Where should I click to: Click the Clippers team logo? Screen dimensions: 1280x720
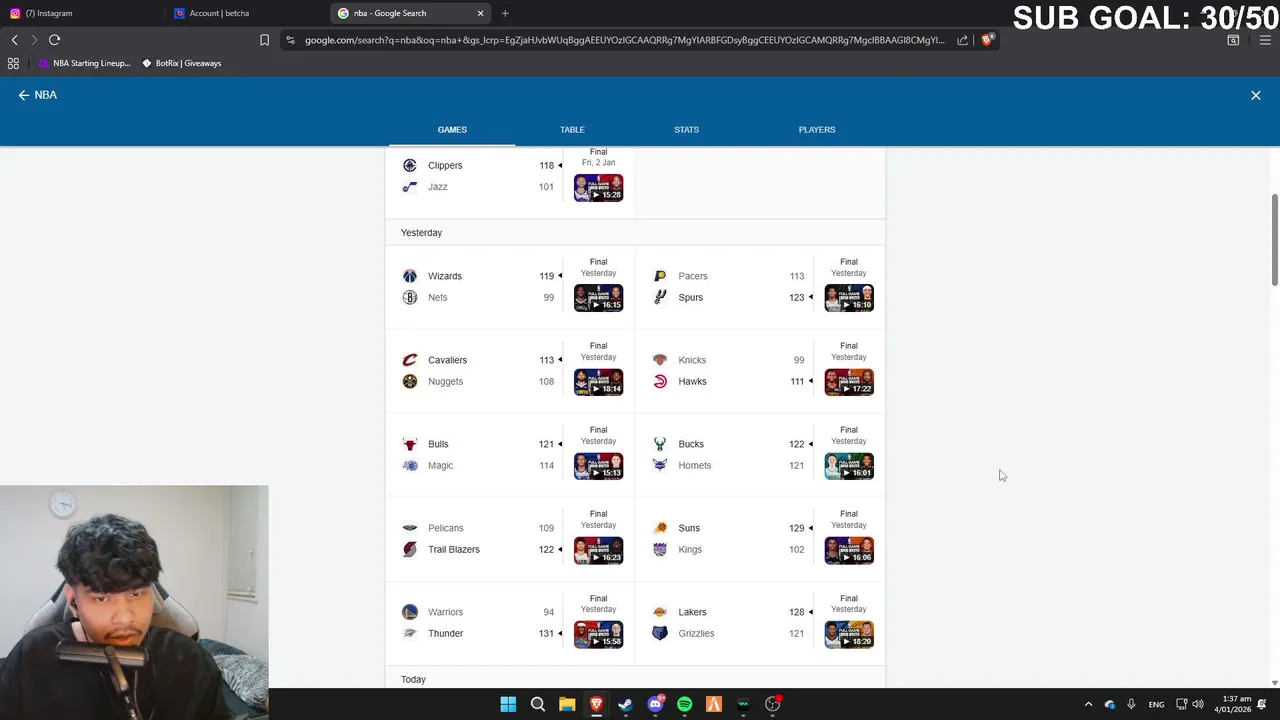pyautogui.click(x=409, y=165)
